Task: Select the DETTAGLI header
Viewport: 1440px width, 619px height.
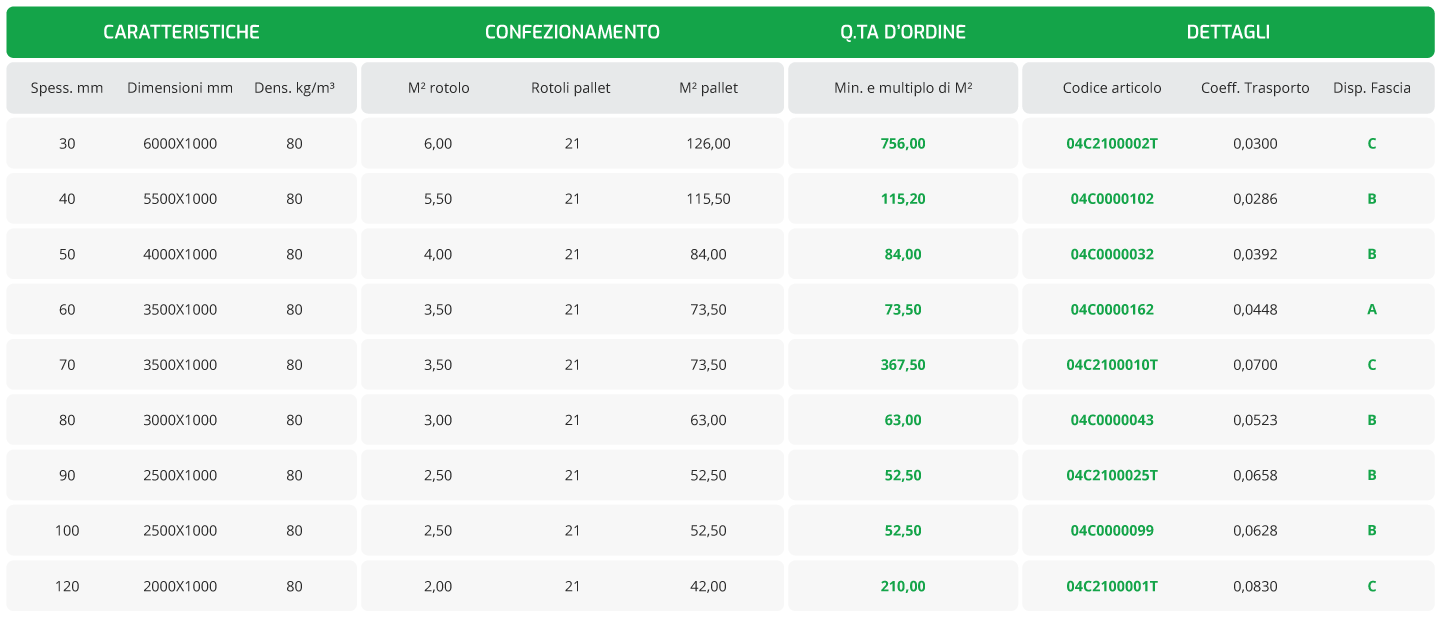Action: [x=1228, y=32]
